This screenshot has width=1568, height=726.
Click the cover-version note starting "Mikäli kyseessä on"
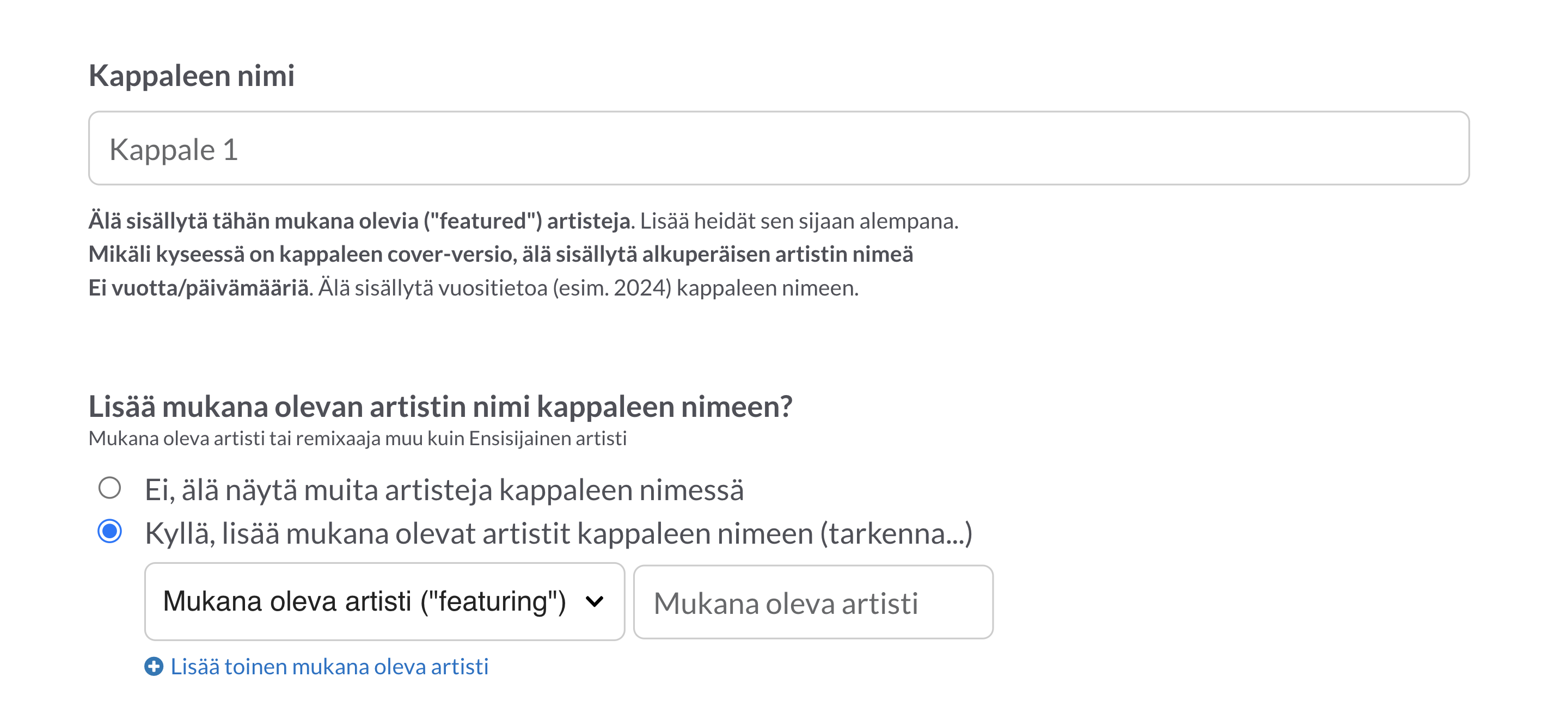pyautogui.click(x=500, y=254)
